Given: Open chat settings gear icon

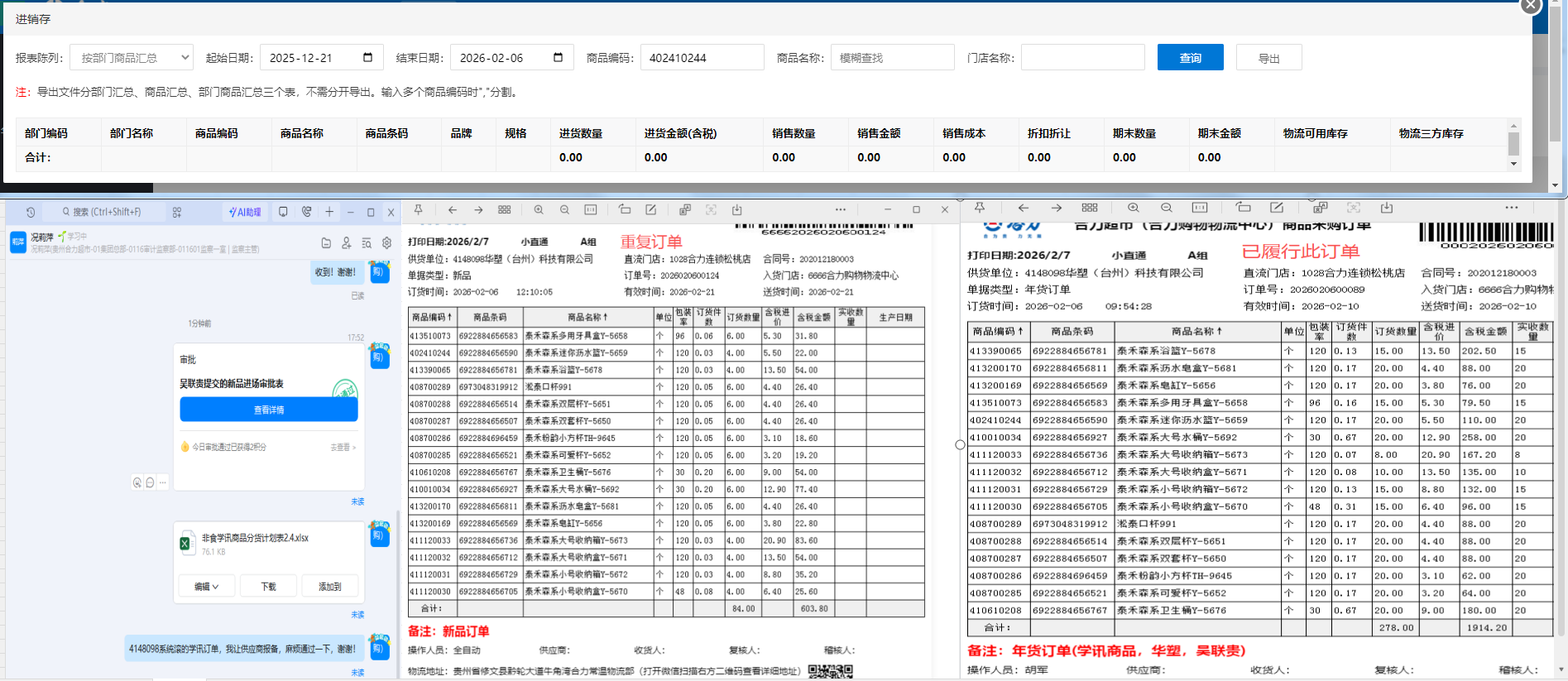Looking at the screenshot, I should (x=386, y=243).
